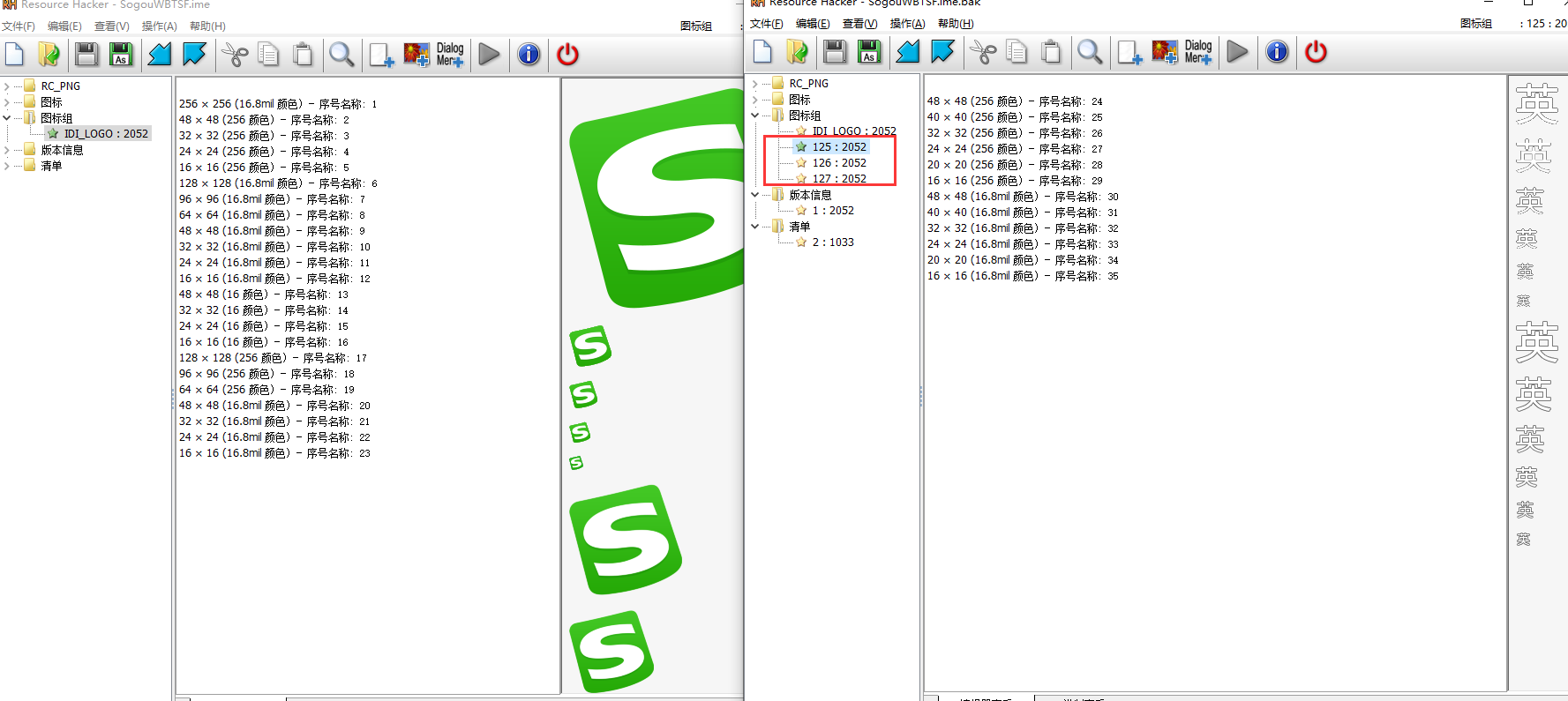1568x701 pixels.
Task: Click Find magnifier icon in left window
Action: pos(341,55)
